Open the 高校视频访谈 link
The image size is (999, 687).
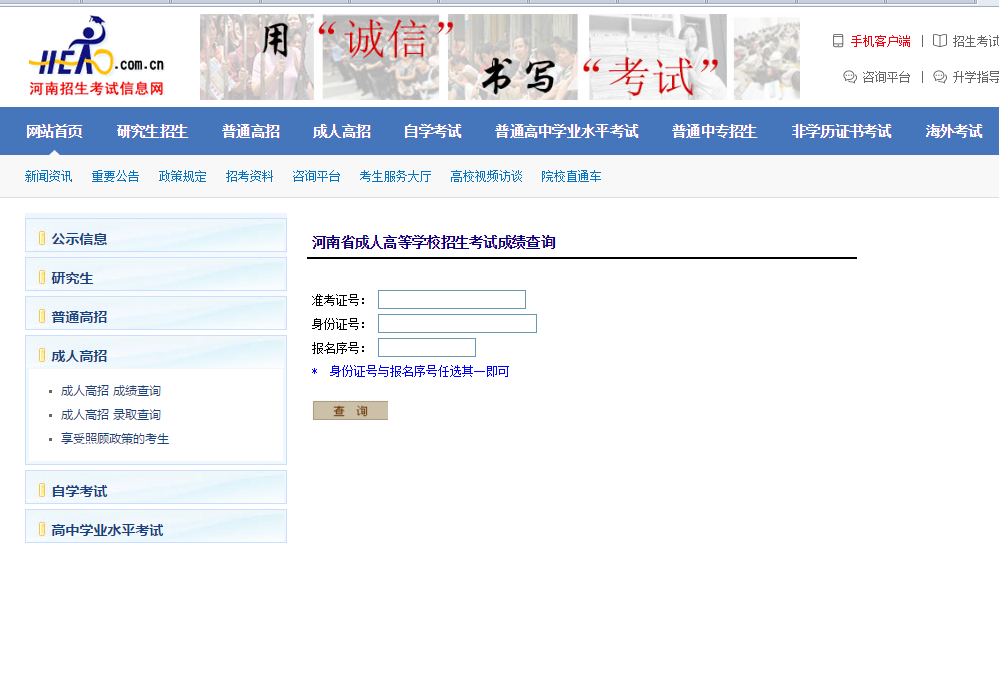pyautogui.click(x=486, y=177)
